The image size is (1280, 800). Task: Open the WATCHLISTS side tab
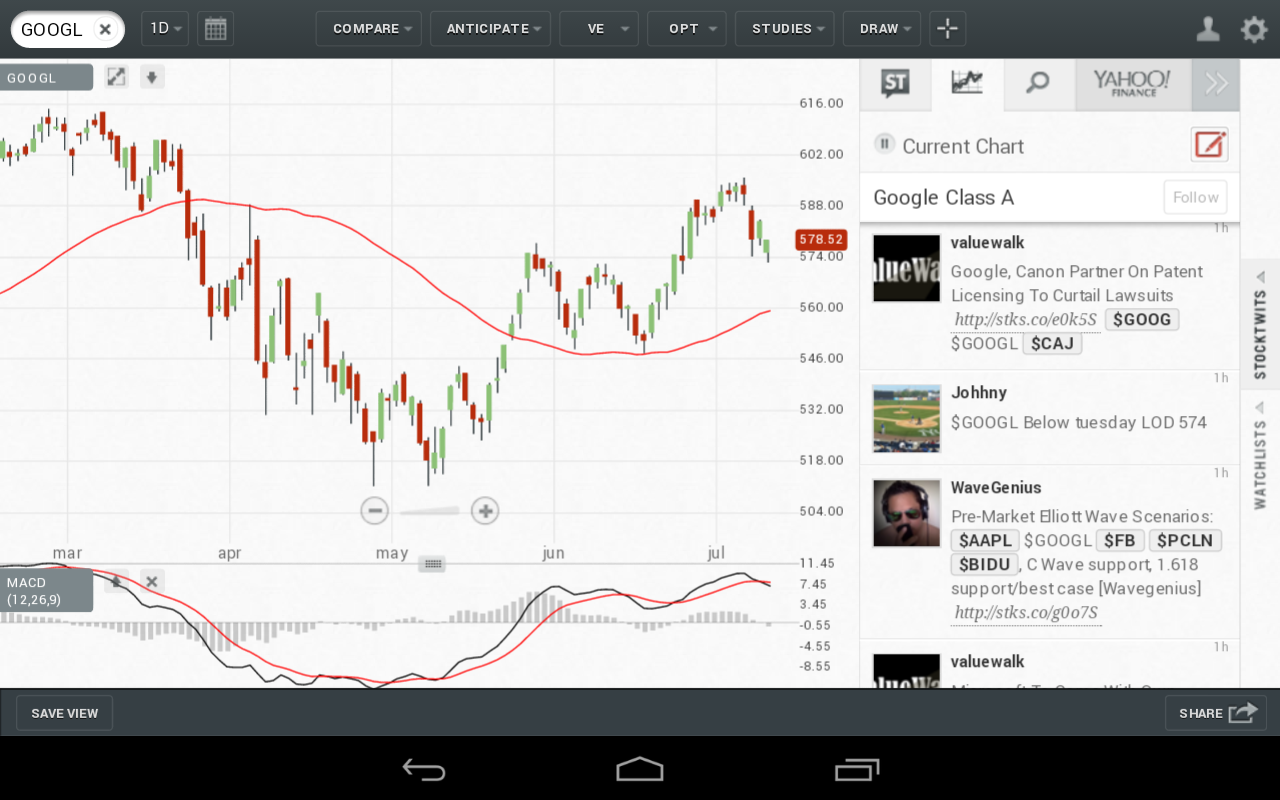pyautogui.click(x=1260, y=455)
